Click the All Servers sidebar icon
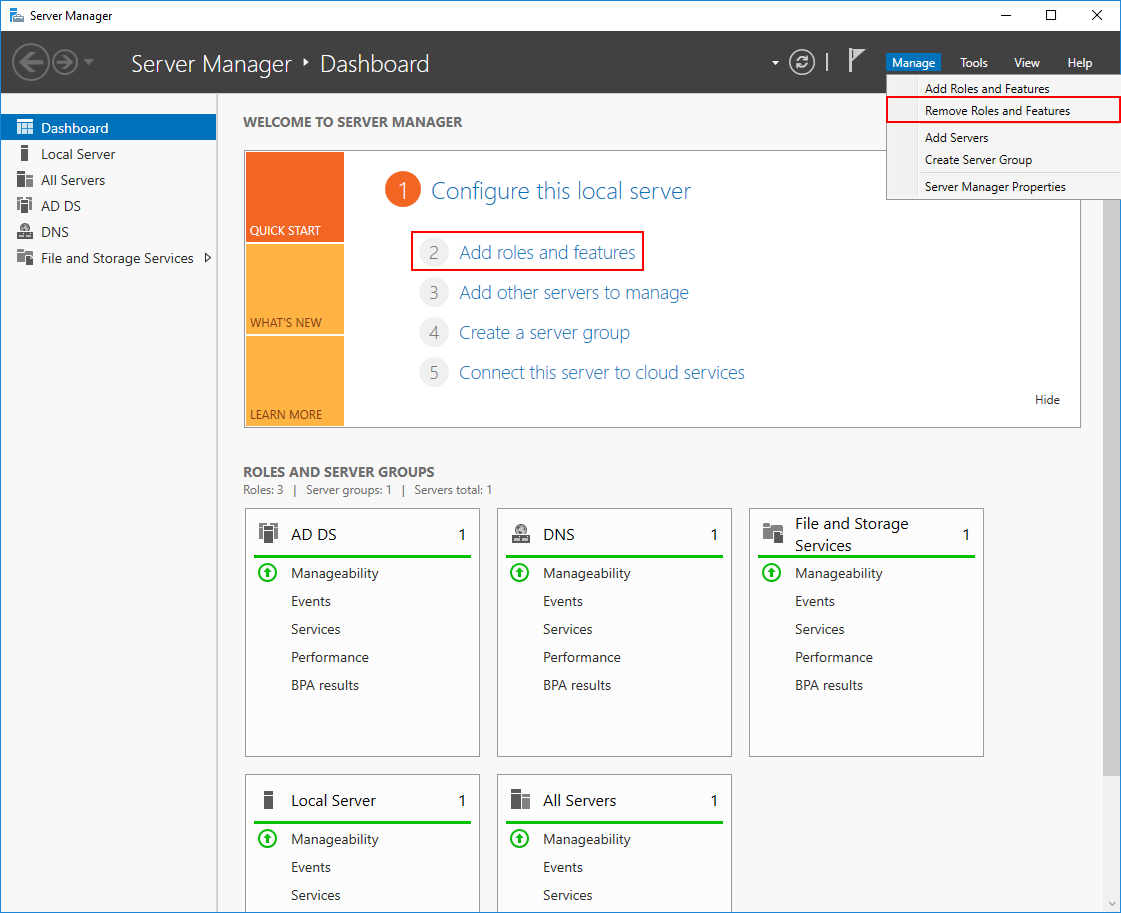Screen dimensions: 1121x913 point(25,179)
